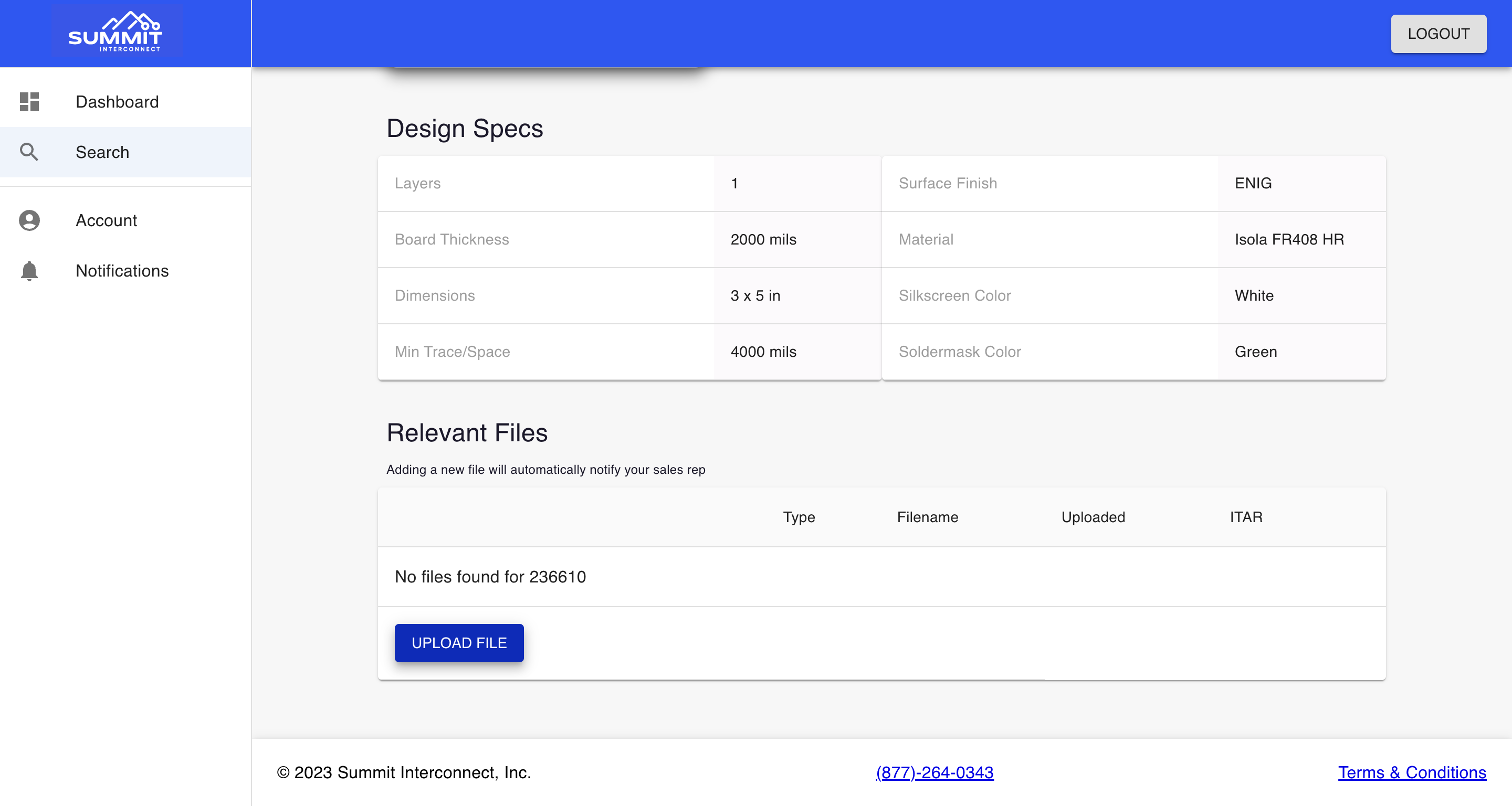Select the Board Thickness label
Screen dimensions: 1512x806
tap(451, 239)
